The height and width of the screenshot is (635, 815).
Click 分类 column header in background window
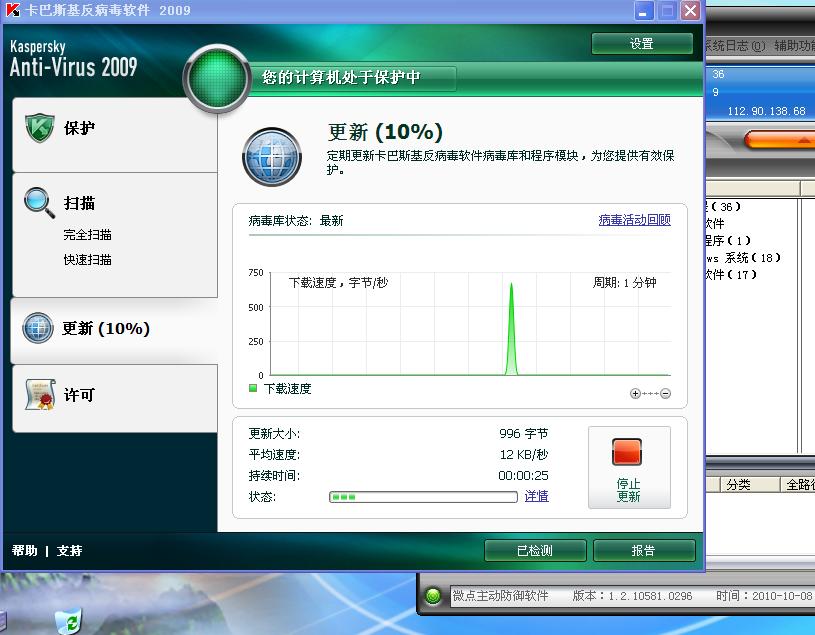coord(750,485)
